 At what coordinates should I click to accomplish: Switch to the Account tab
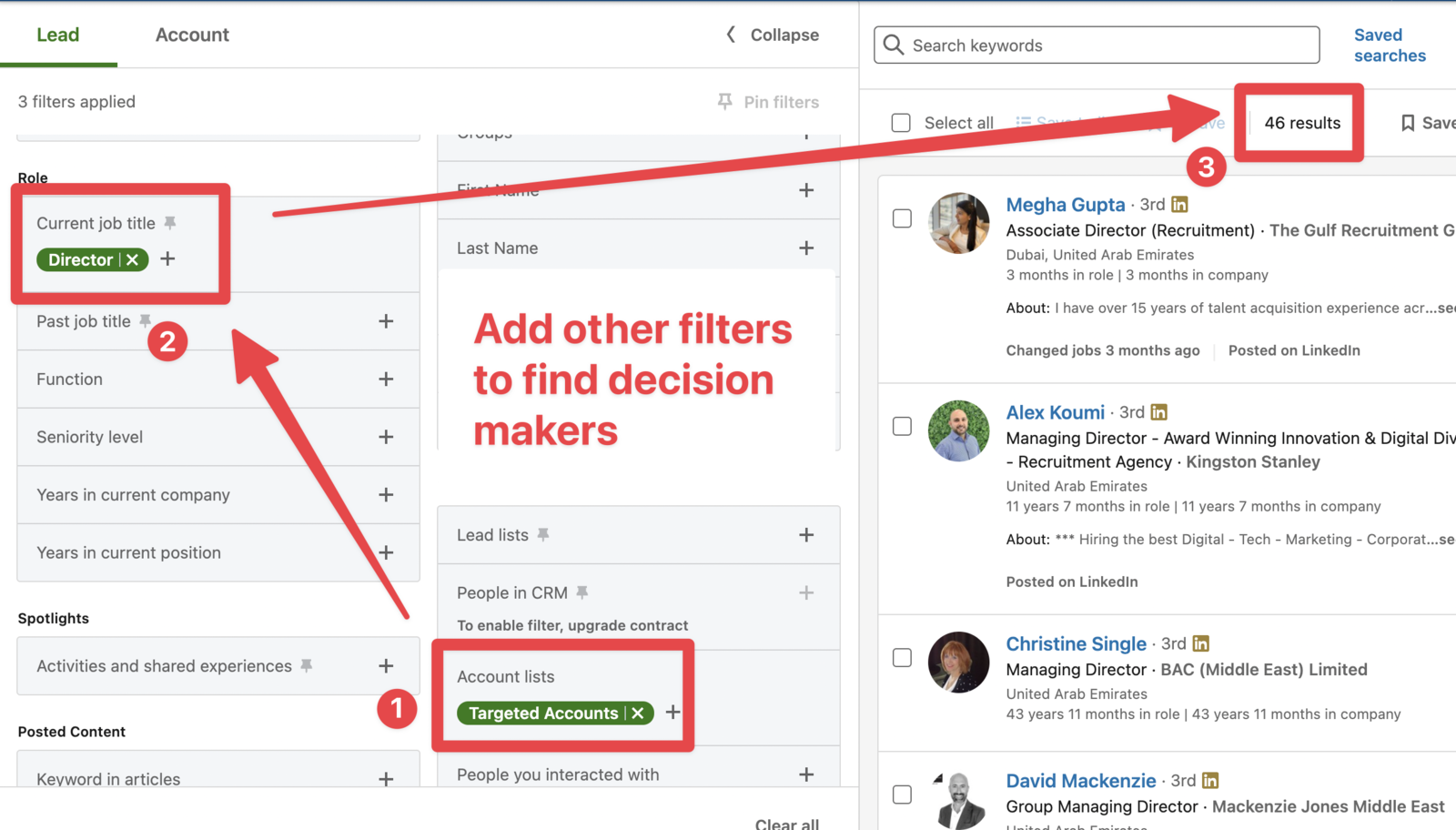pyautogui.click(x=192, y=35)
